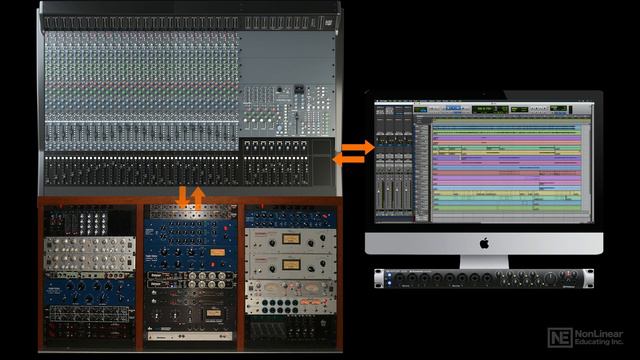Screen dimensions: 640x360
Task: Click the white unit at the bottom of the center rack
Action: point(190,336)
